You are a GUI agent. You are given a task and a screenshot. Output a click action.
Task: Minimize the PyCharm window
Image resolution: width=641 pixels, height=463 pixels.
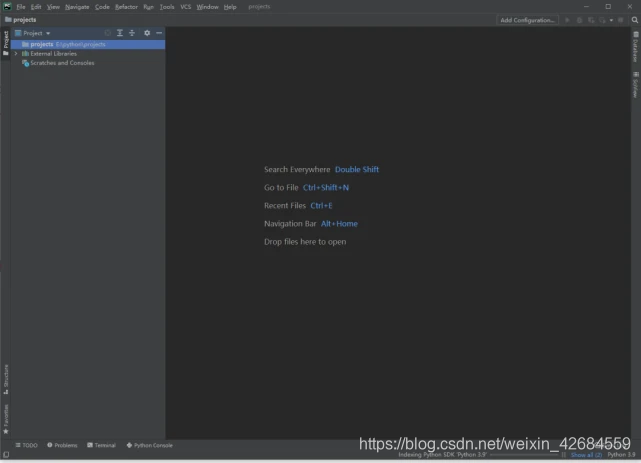(x=586, y=7)
